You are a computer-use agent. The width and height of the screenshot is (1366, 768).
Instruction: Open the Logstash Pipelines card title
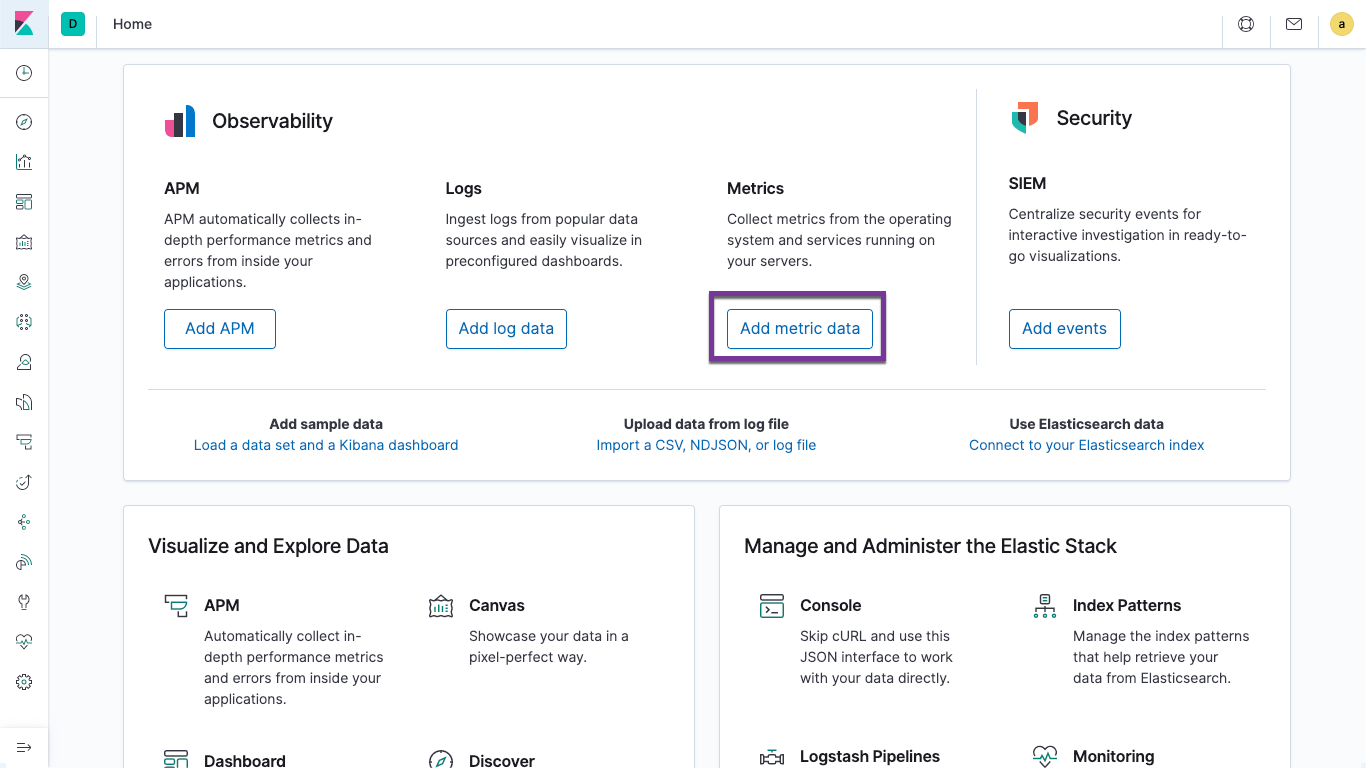[x=870, y=757]
